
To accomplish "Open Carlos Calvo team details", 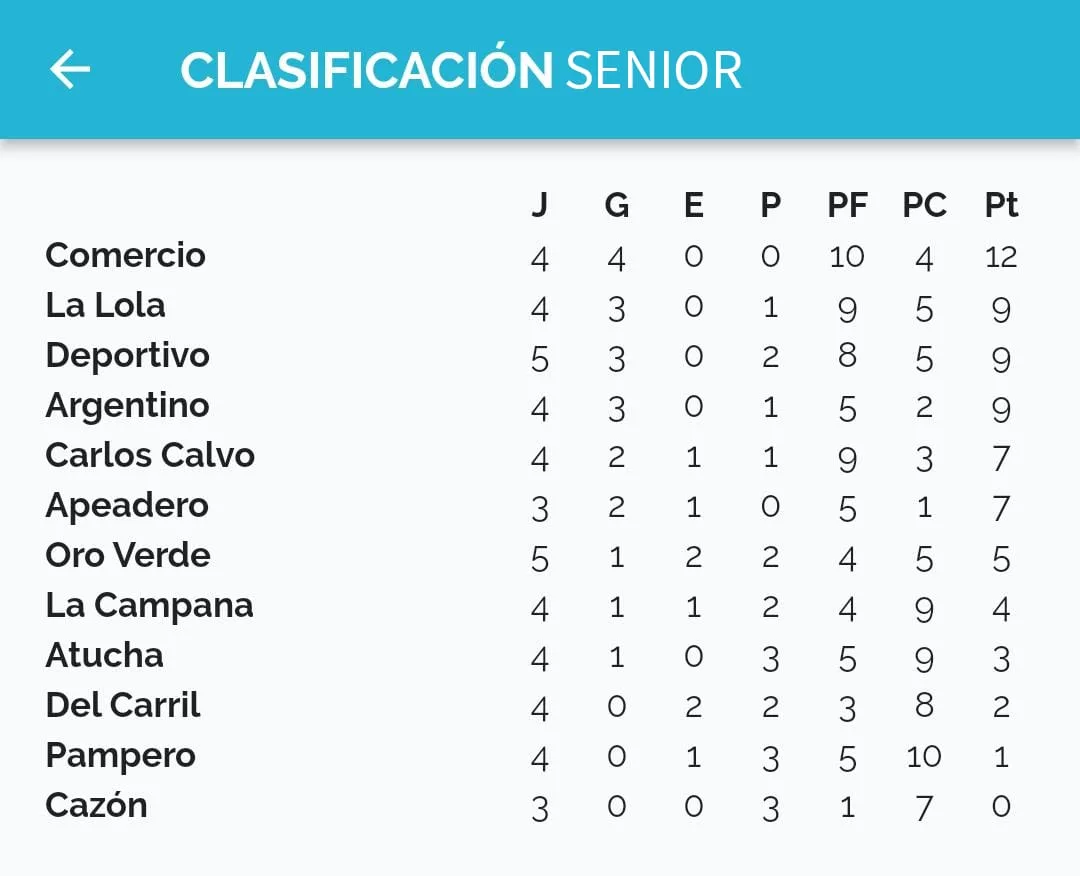I will [150, 455].
